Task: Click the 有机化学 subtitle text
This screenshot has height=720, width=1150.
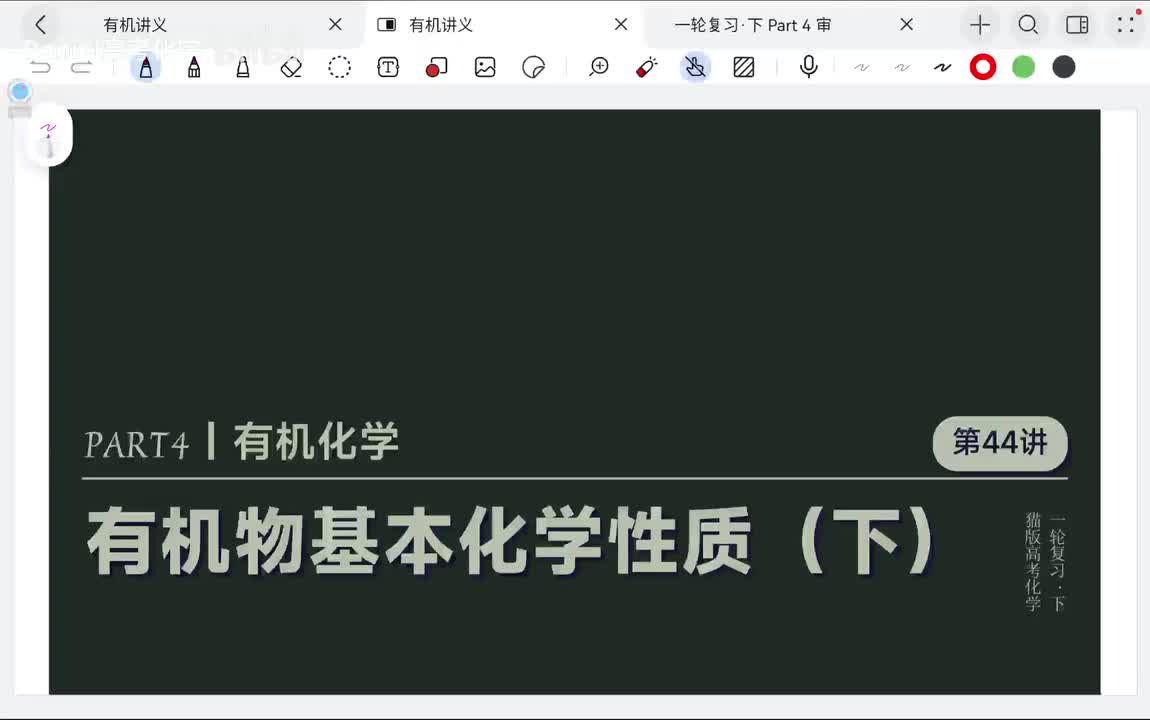Action: (x=316, y=441)
